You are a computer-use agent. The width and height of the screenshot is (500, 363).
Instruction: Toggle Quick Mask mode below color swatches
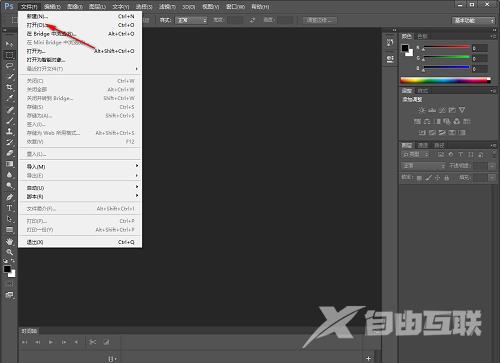(x=9, y=284)
